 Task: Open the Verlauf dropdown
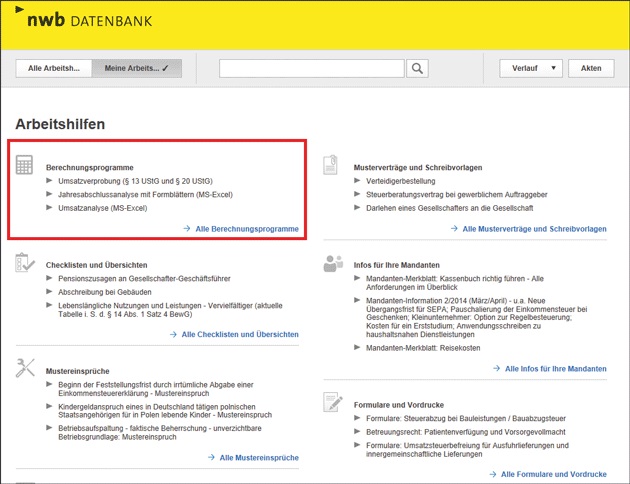click(531, 68)
